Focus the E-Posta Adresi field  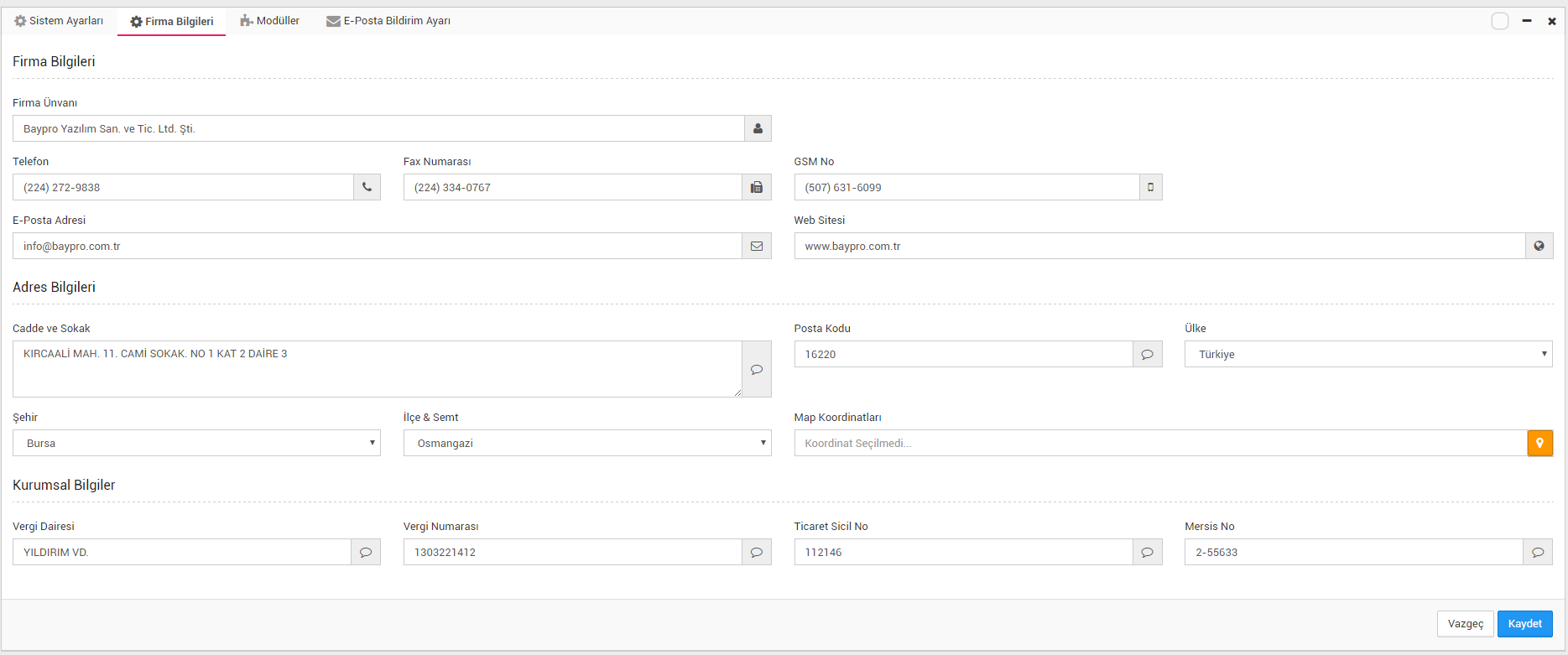pyautogui.click(x=378, y=246)
